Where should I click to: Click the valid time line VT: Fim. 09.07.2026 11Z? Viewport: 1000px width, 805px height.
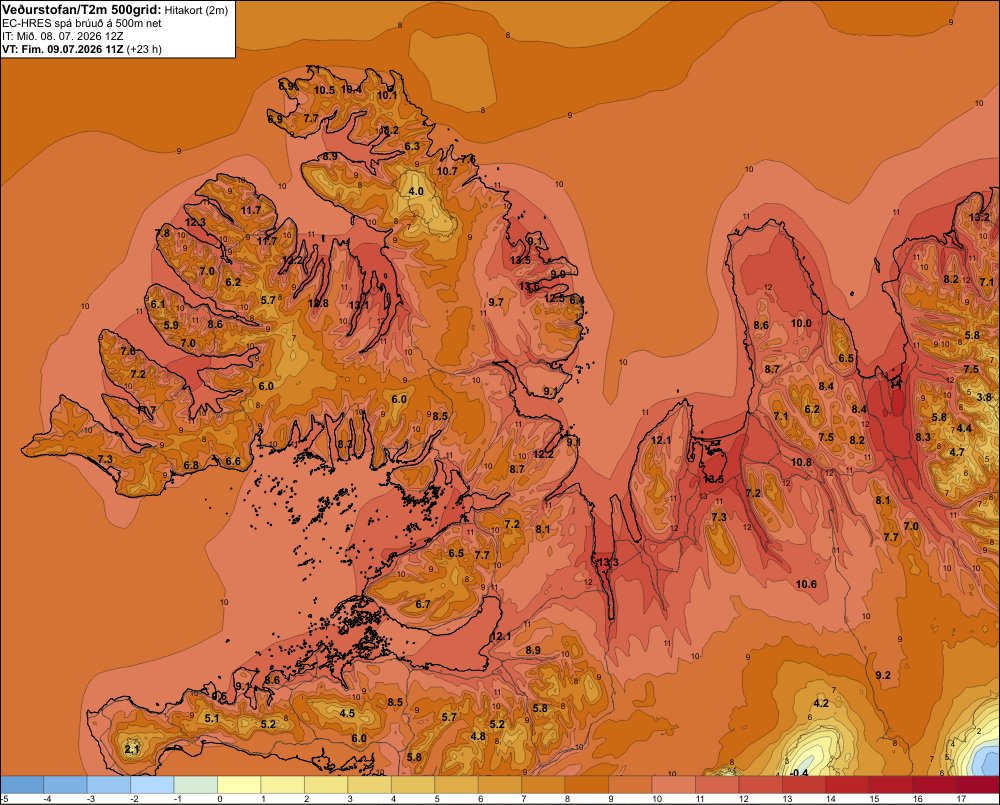pyautogui.click(x=63, y=49)
